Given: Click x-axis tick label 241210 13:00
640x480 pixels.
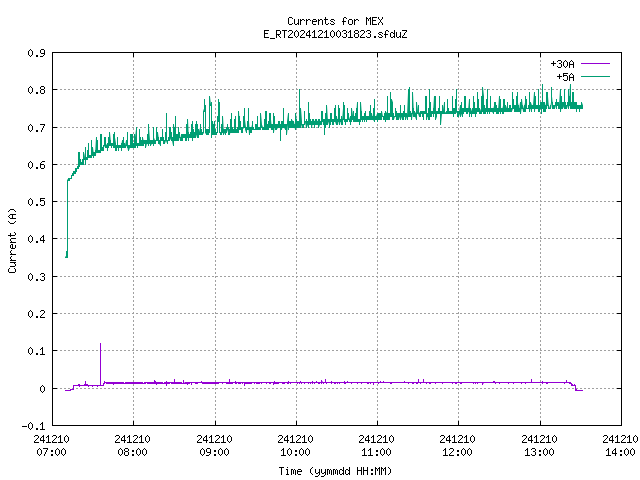Looking at the screenshot, I should [x=539, y=446].
